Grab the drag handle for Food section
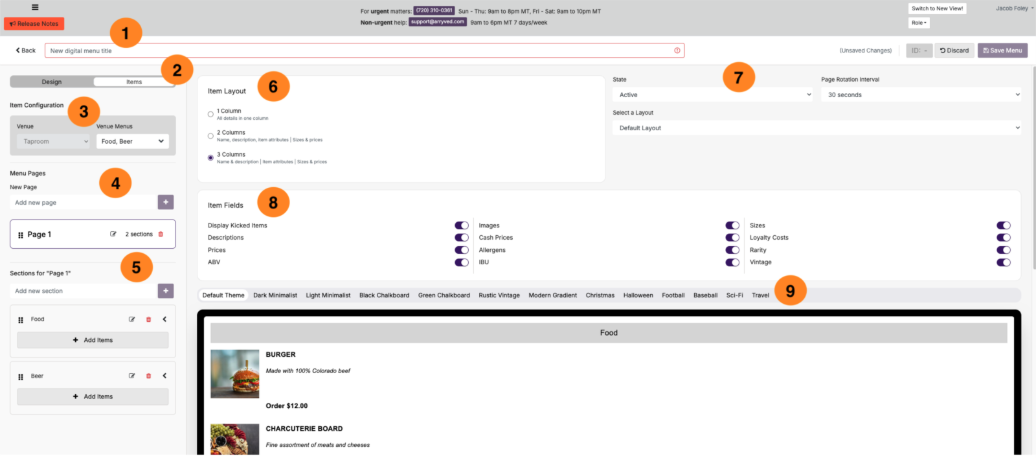Image resolution: width=1036 pixels, height=459 pixels. coord(21,320)
